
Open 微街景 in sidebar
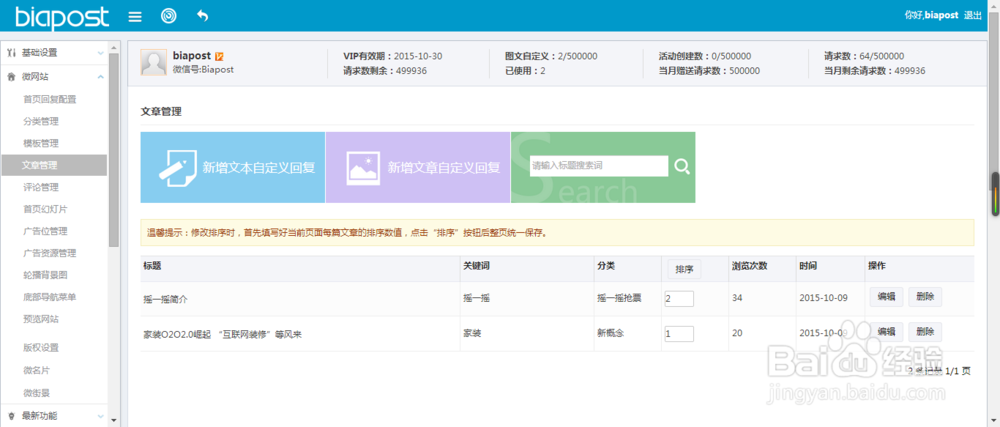[x=36, y=392]
